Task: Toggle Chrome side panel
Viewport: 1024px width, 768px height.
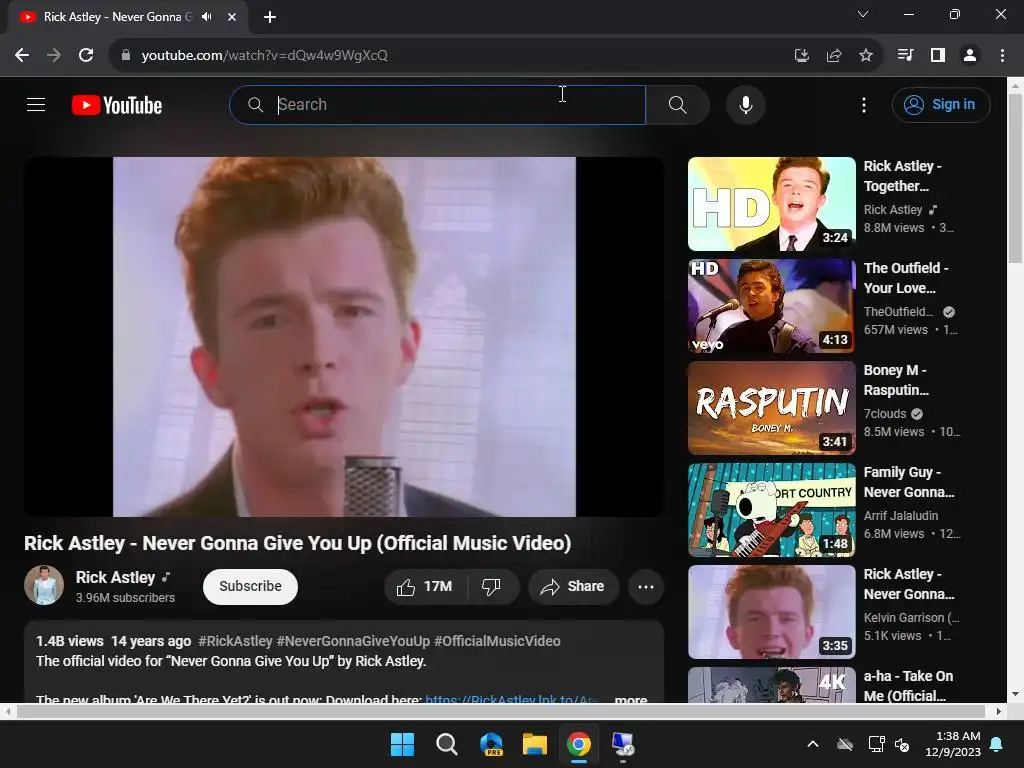Action: pos(938,55)
